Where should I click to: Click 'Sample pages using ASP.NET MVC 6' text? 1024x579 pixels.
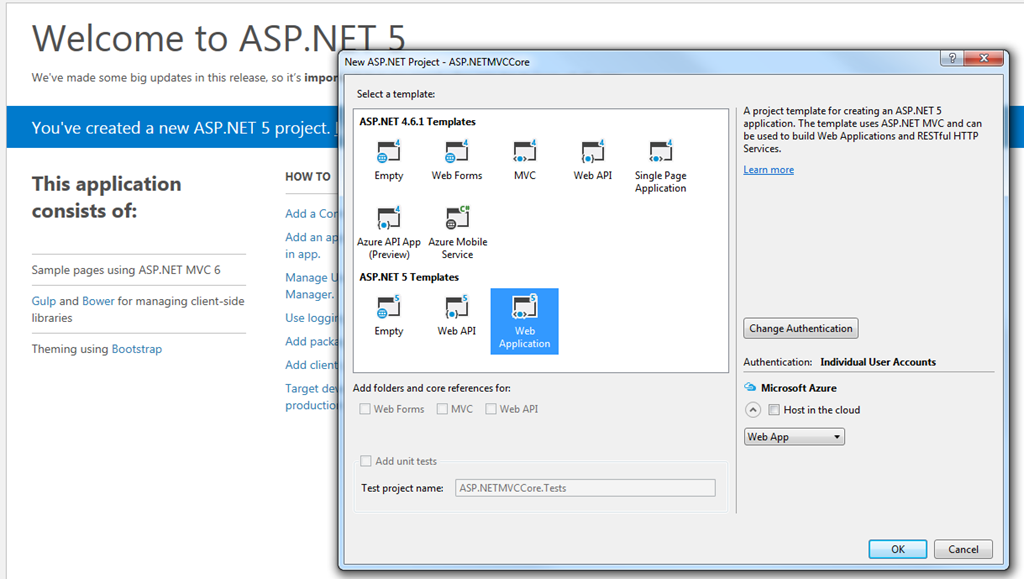[126, 270]
